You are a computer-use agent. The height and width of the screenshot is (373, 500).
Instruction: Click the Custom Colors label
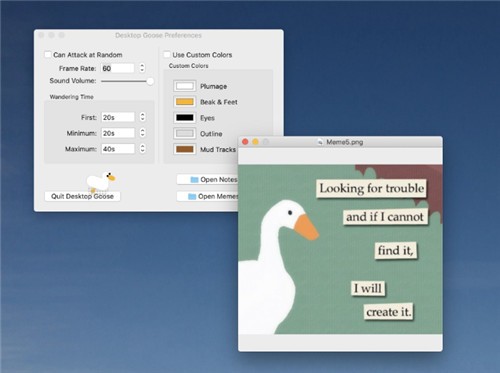188,66
